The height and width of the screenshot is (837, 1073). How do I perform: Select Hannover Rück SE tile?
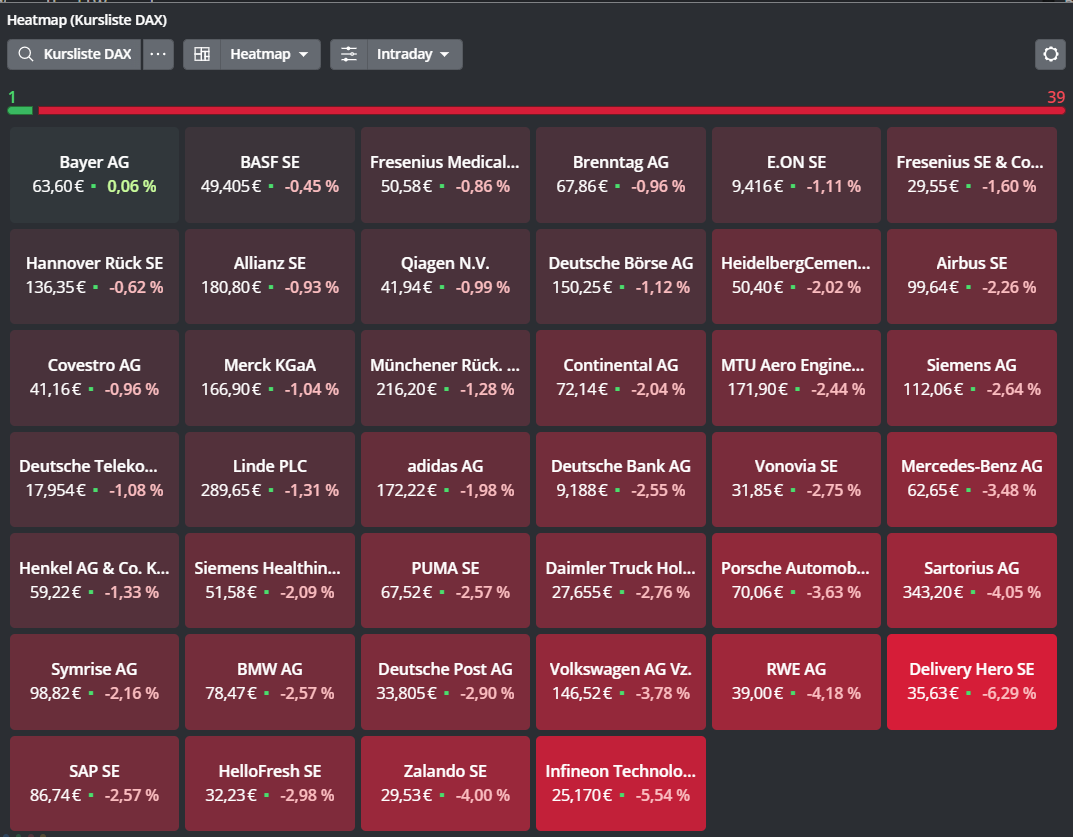click(94, 276)
